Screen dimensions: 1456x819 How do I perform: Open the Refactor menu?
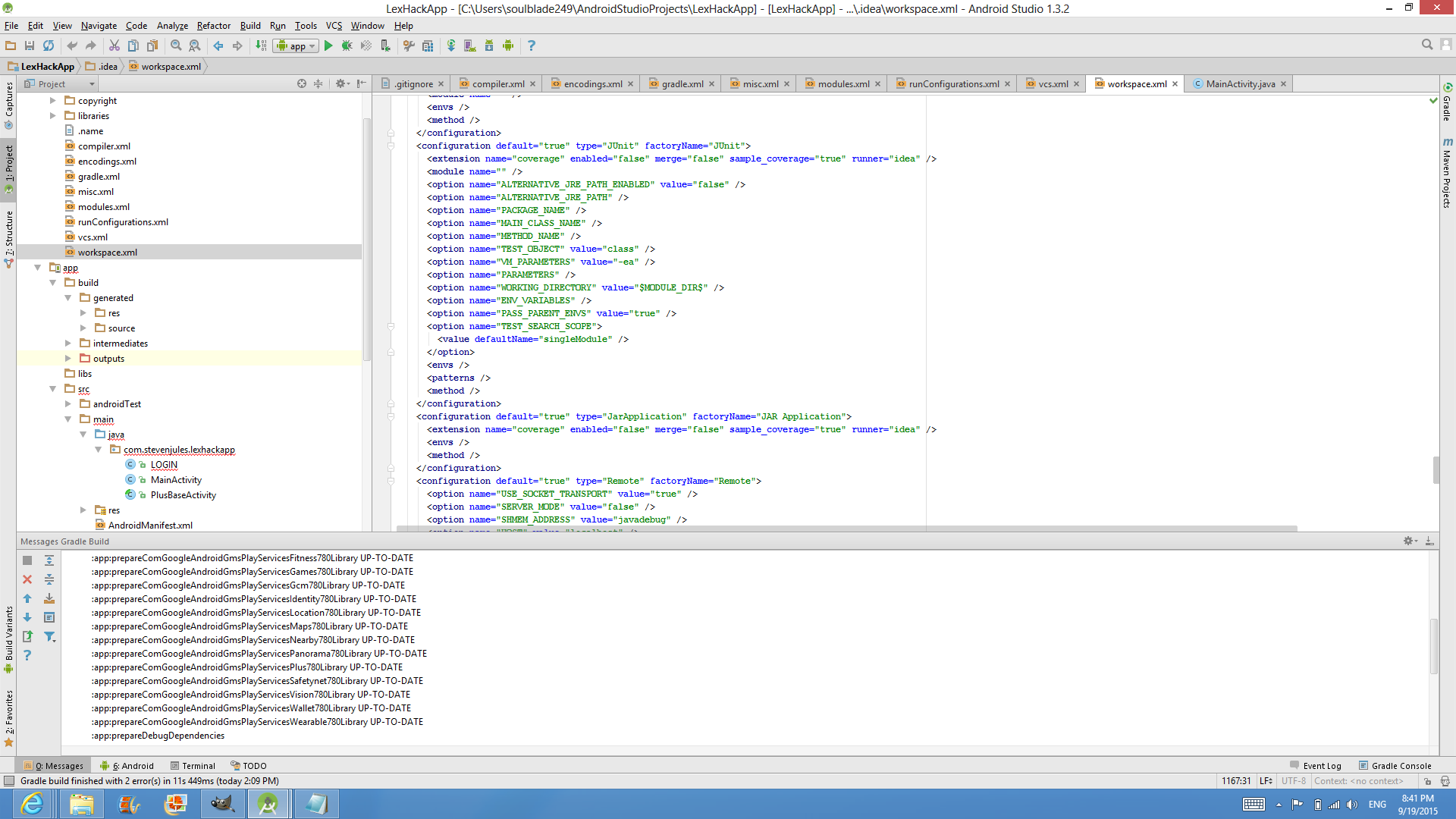213,25
